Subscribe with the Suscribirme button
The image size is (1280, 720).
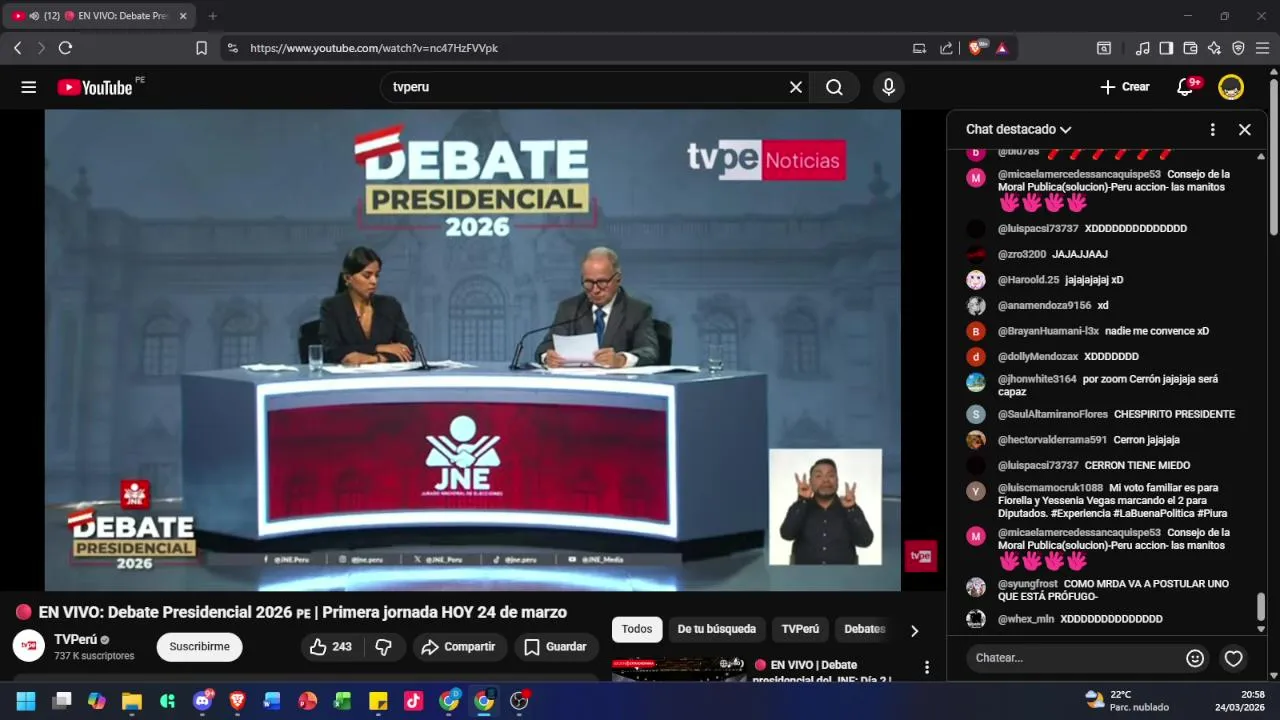click(x=199, y=647)
